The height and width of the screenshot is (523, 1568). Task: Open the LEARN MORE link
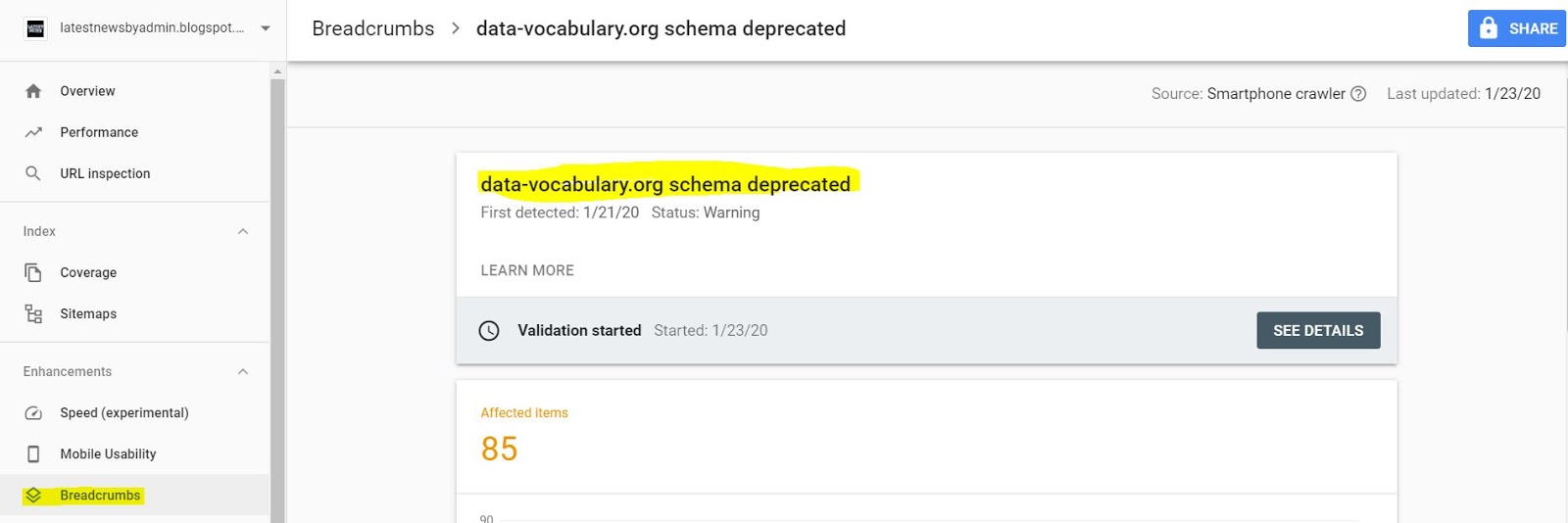[x=527, y=270]
